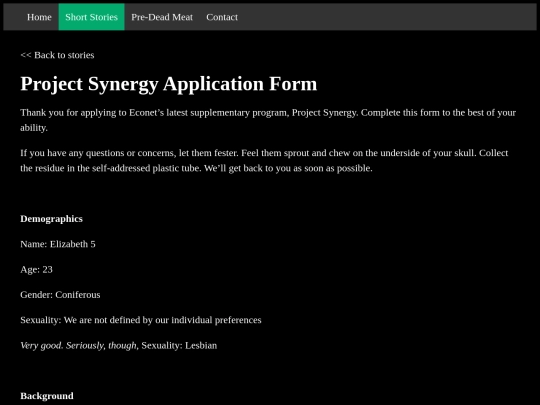
Task: Click the 'Demographics' section heading
Action: (51, 219)
